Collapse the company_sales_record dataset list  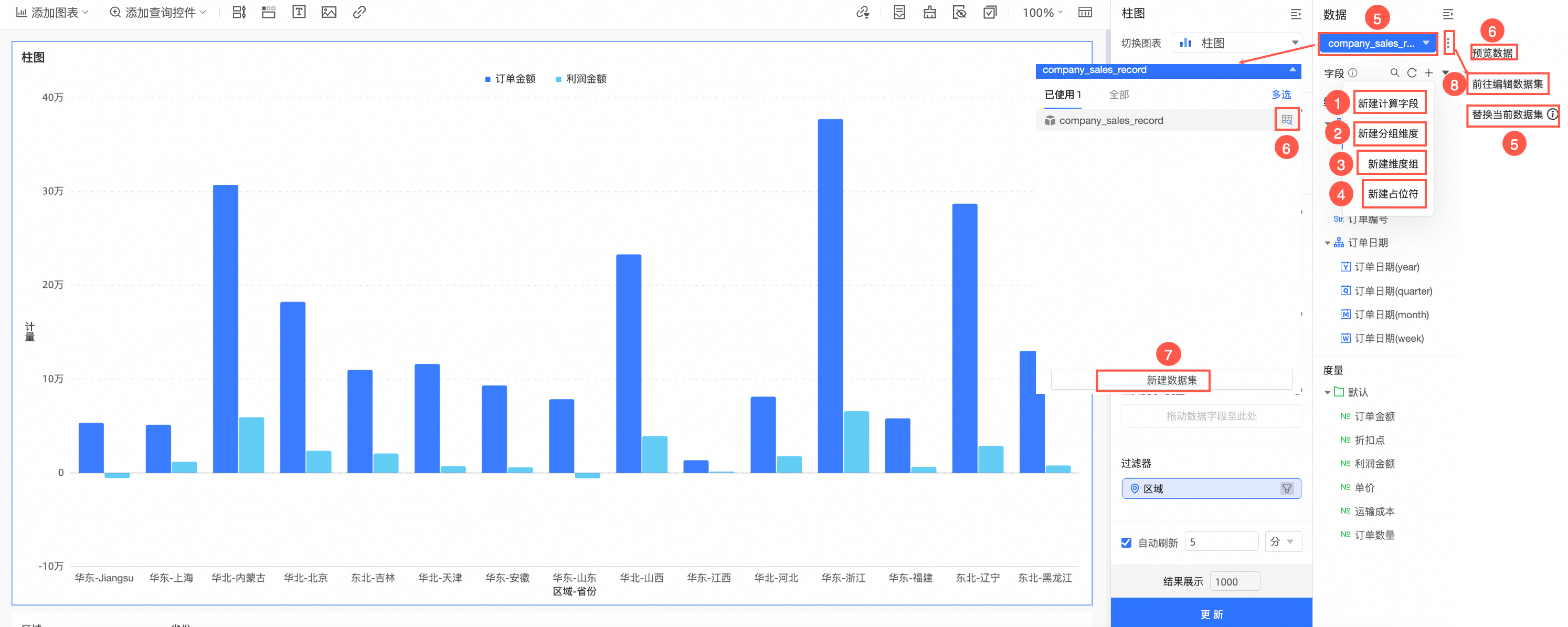1292,69
